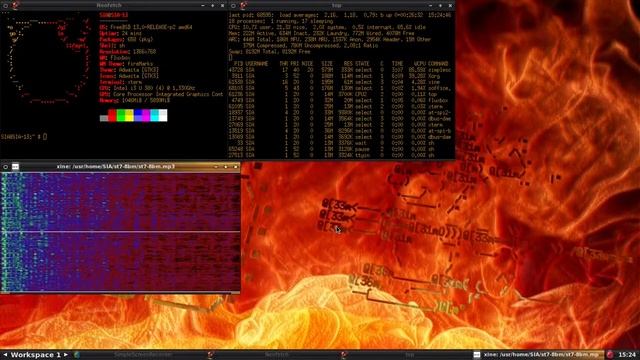Click the Neofetch window title bar
Image resolution: width=640 pixels, height=360 pixels.
click(x=109, y=5)
